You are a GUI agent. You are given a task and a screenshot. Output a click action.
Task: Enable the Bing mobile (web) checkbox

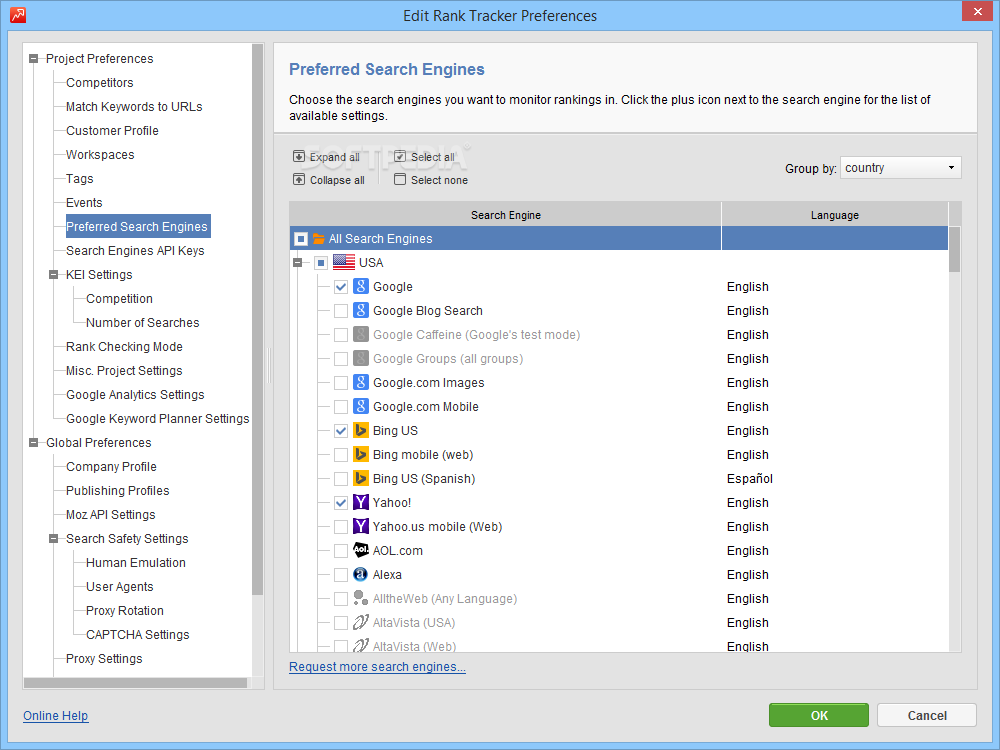click(x=341, y=455)
